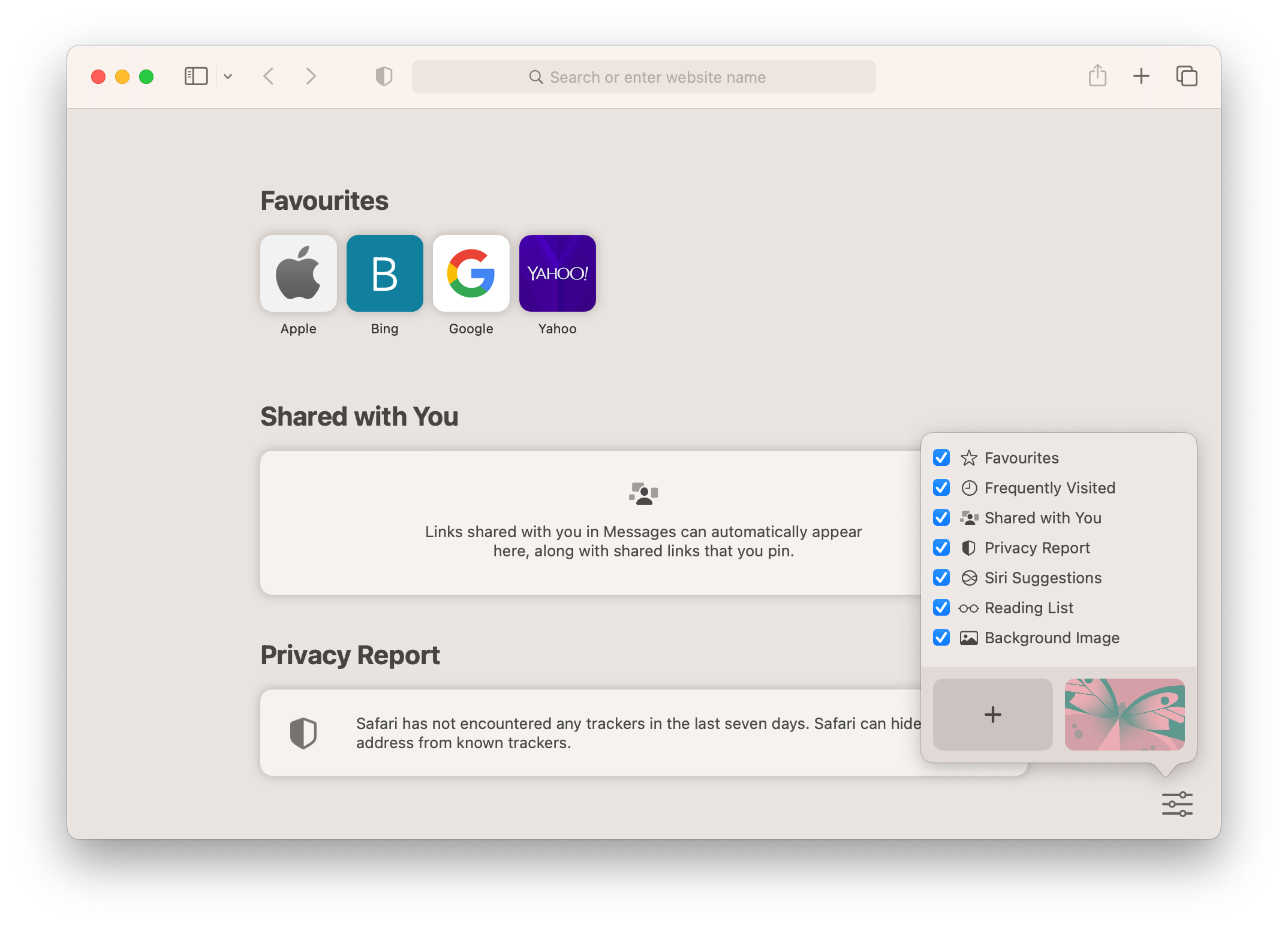This screenshot has width=1288, height=928.
Task: Enter full screen with green button
Action: pyautogui.click(x=146, y=77)
